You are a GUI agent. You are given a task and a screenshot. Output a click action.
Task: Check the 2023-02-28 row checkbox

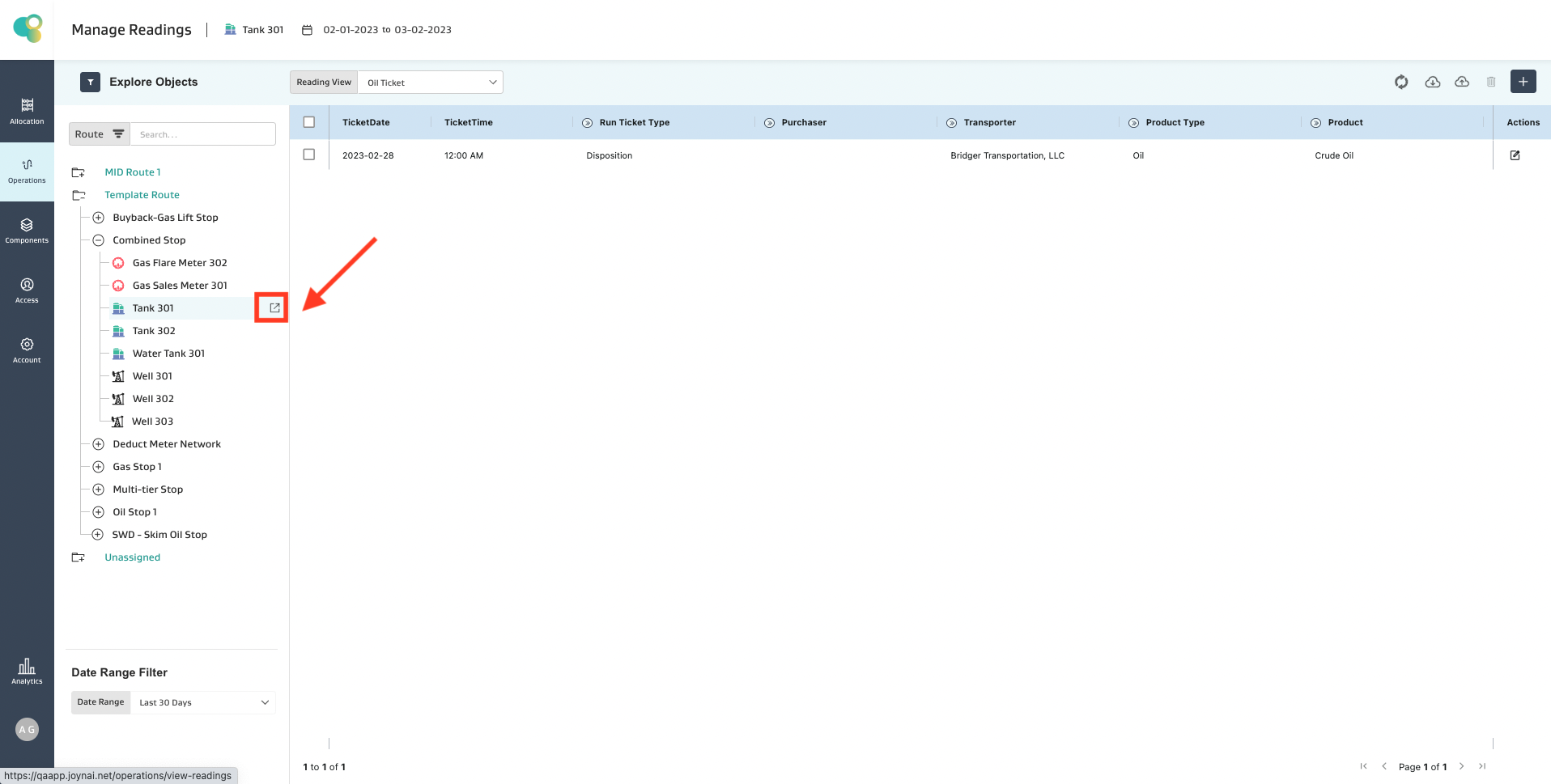click(x=309, y=155)
